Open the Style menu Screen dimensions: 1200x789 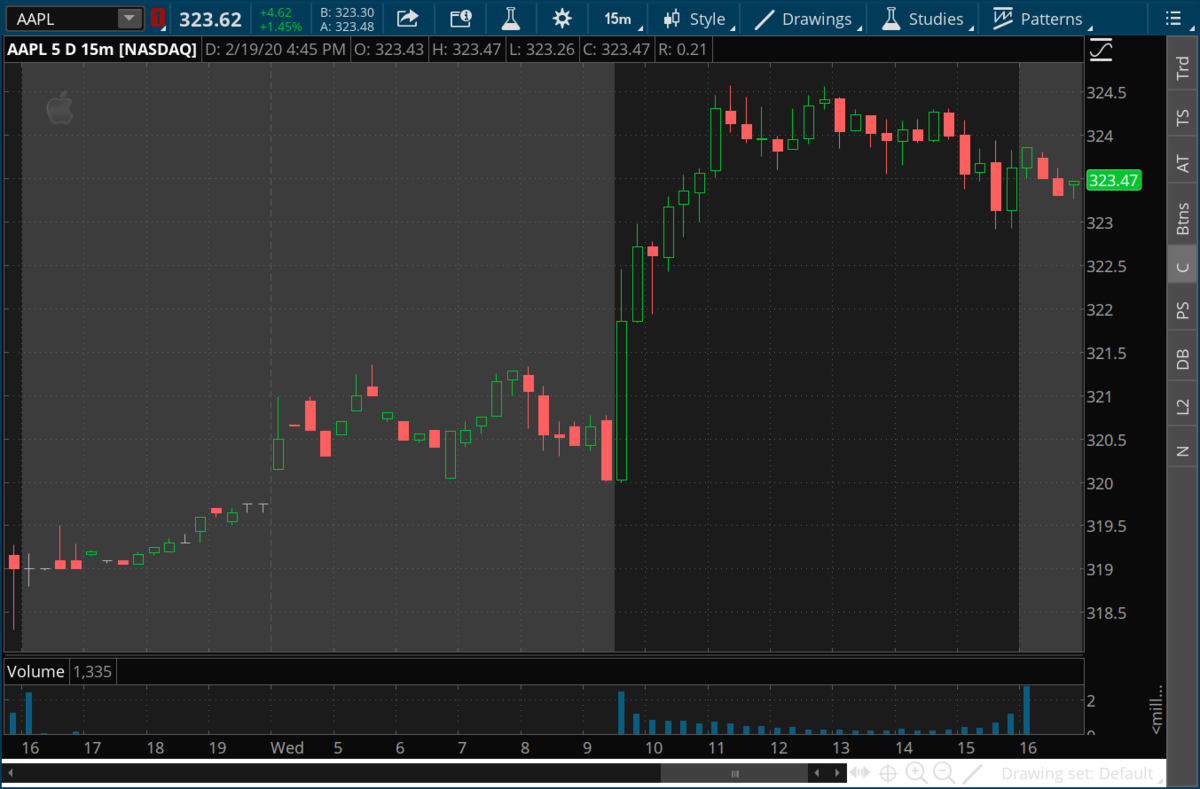point(699,19)
